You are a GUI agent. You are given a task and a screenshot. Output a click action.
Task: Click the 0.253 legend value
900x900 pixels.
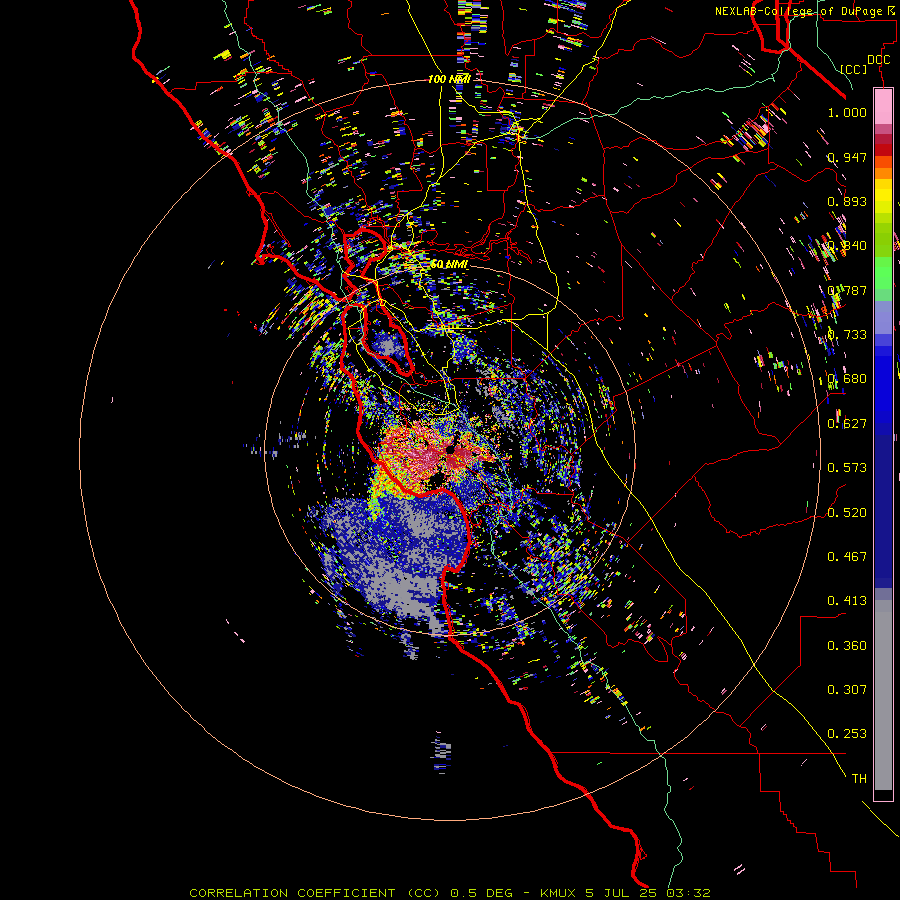(847, 734)
